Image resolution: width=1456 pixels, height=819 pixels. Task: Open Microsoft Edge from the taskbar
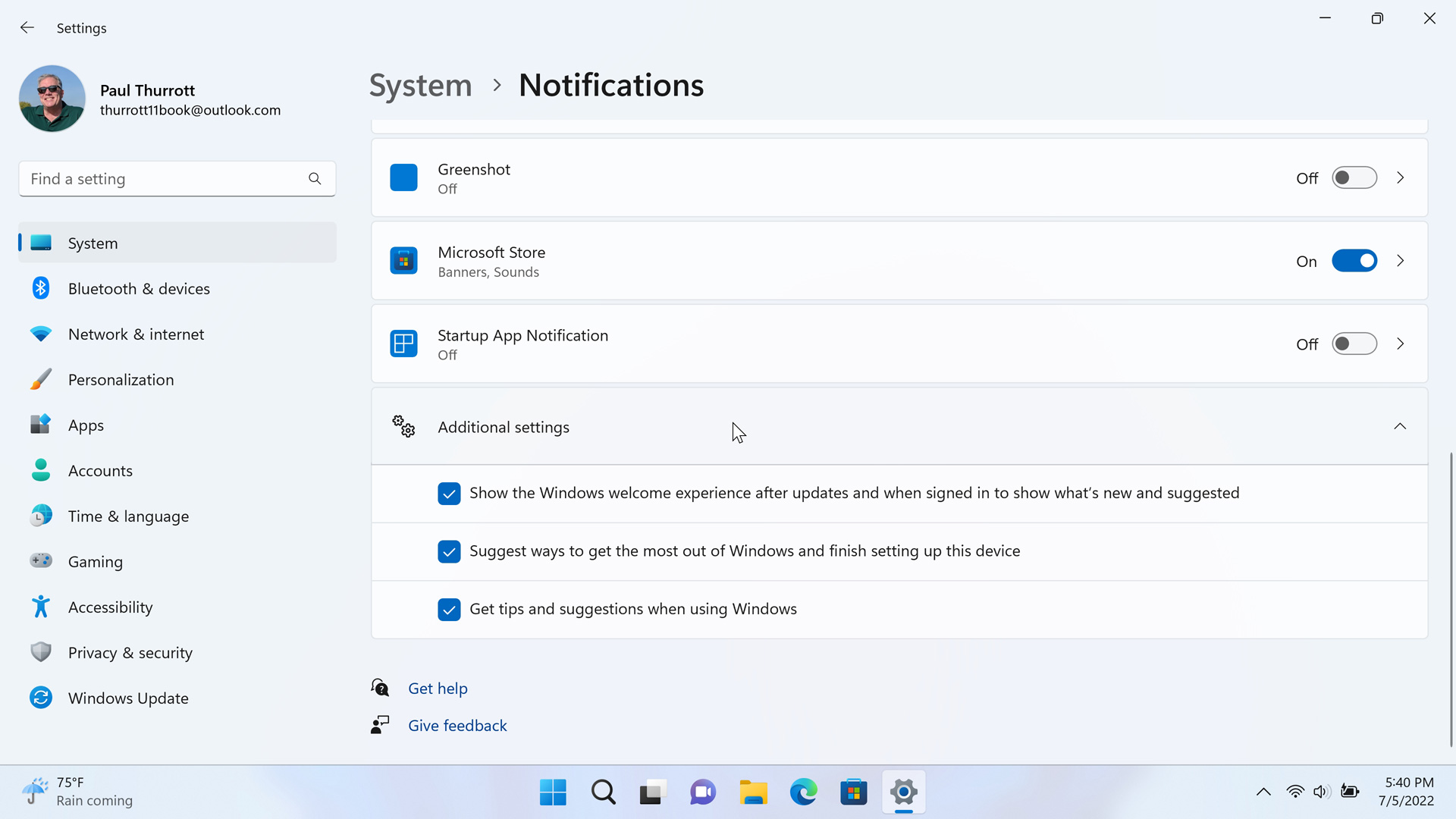tap(803, 792)
